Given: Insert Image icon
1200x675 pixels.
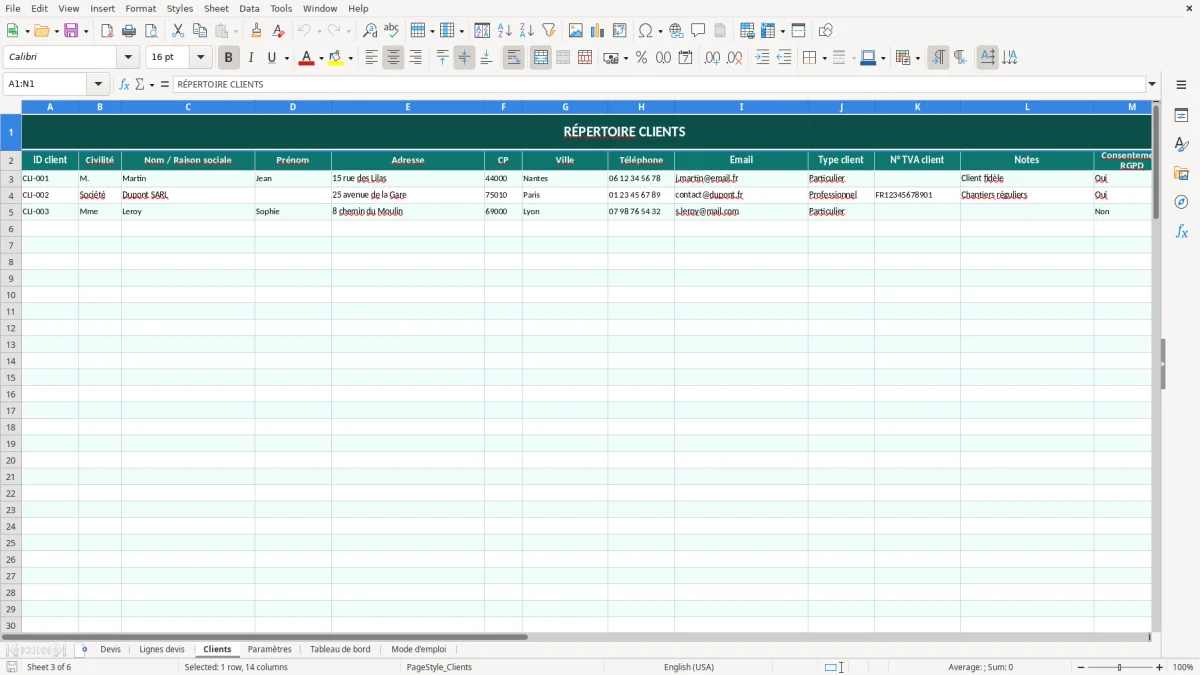Looking at the screenshot, I should click(x=576, y=31).
